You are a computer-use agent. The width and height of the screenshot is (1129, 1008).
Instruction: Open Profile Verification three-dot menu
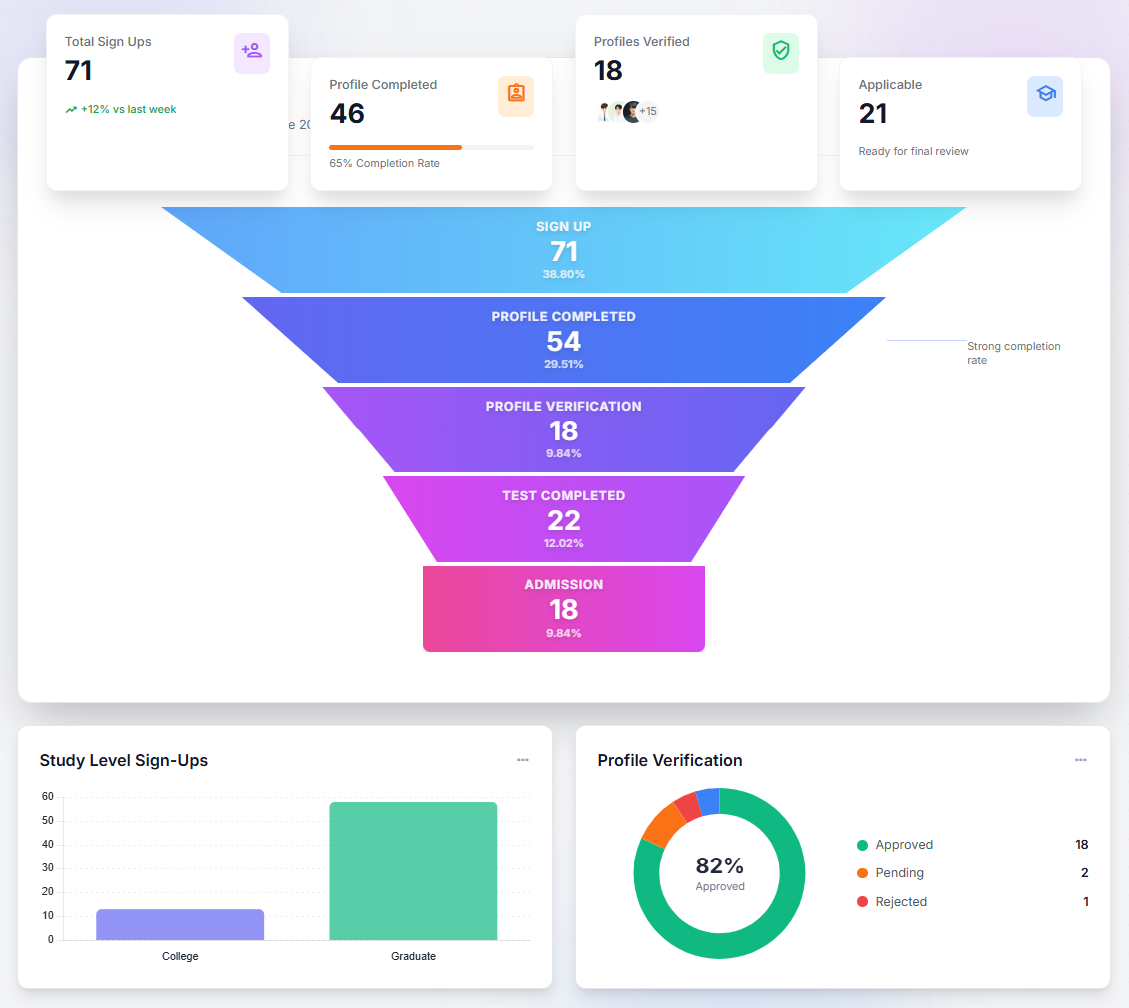pyautogui.click(x=1080, y=760)
